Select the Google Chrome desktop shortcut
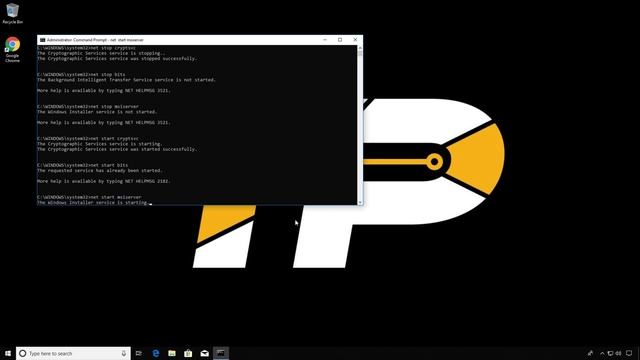This screenshot has width=640, height=360. (x=12, y=49)
